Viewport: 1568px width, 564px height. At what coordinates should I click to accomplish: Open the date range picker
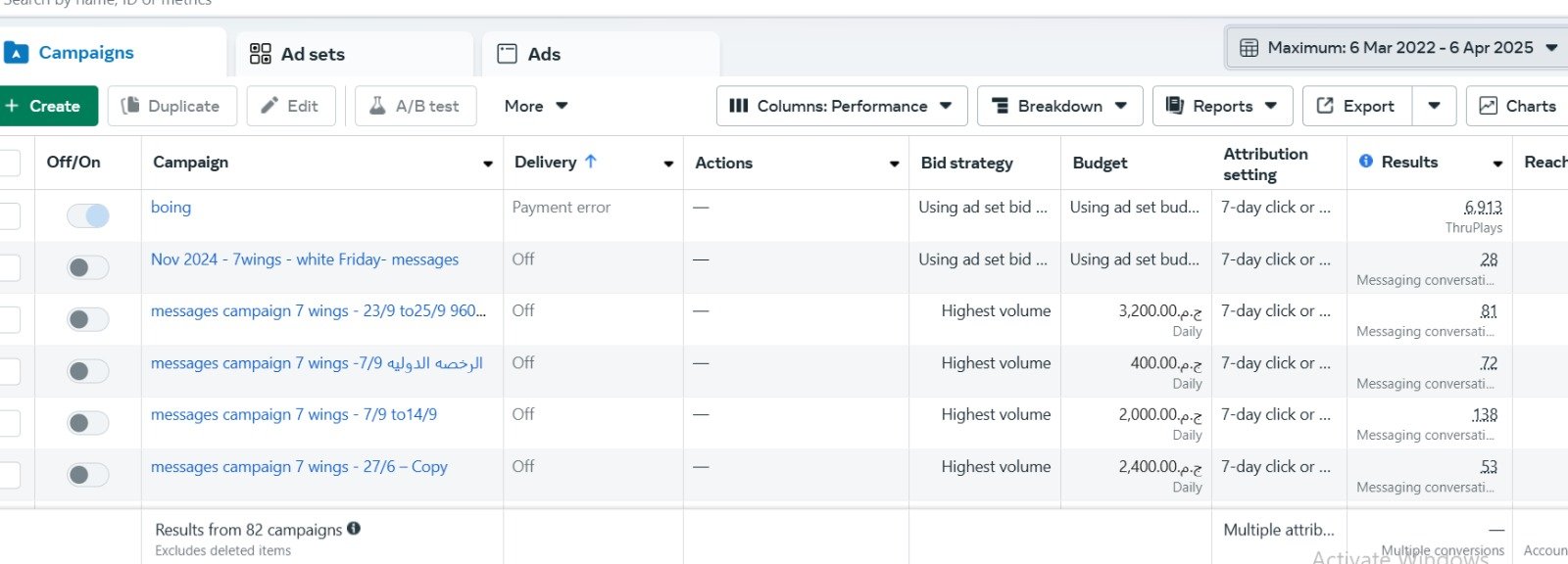[1397, 47]
